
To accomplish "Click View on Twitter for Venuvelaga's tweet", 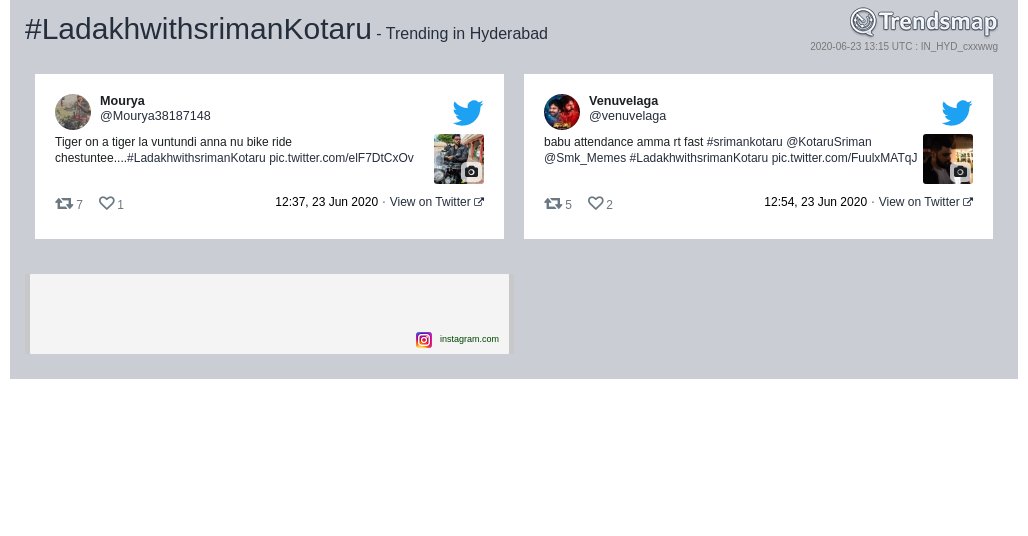I will 926,202.
